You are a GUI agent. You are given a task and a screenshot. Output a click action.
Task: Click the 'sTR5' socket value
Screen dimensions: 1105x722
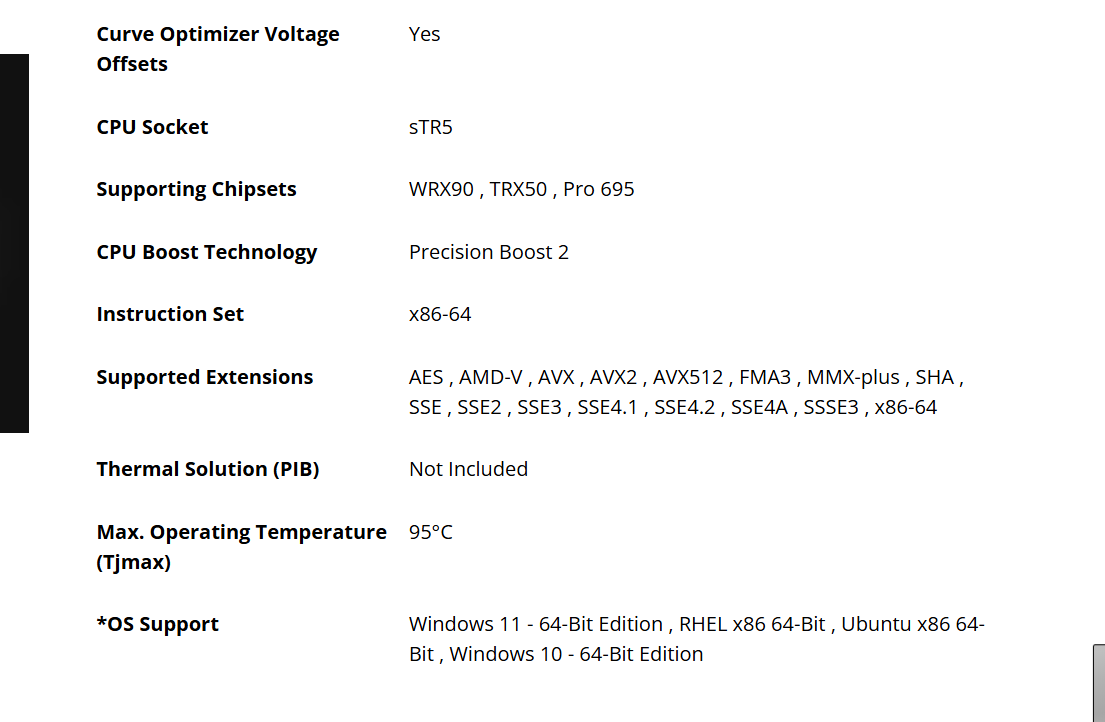tap(430, 127)
